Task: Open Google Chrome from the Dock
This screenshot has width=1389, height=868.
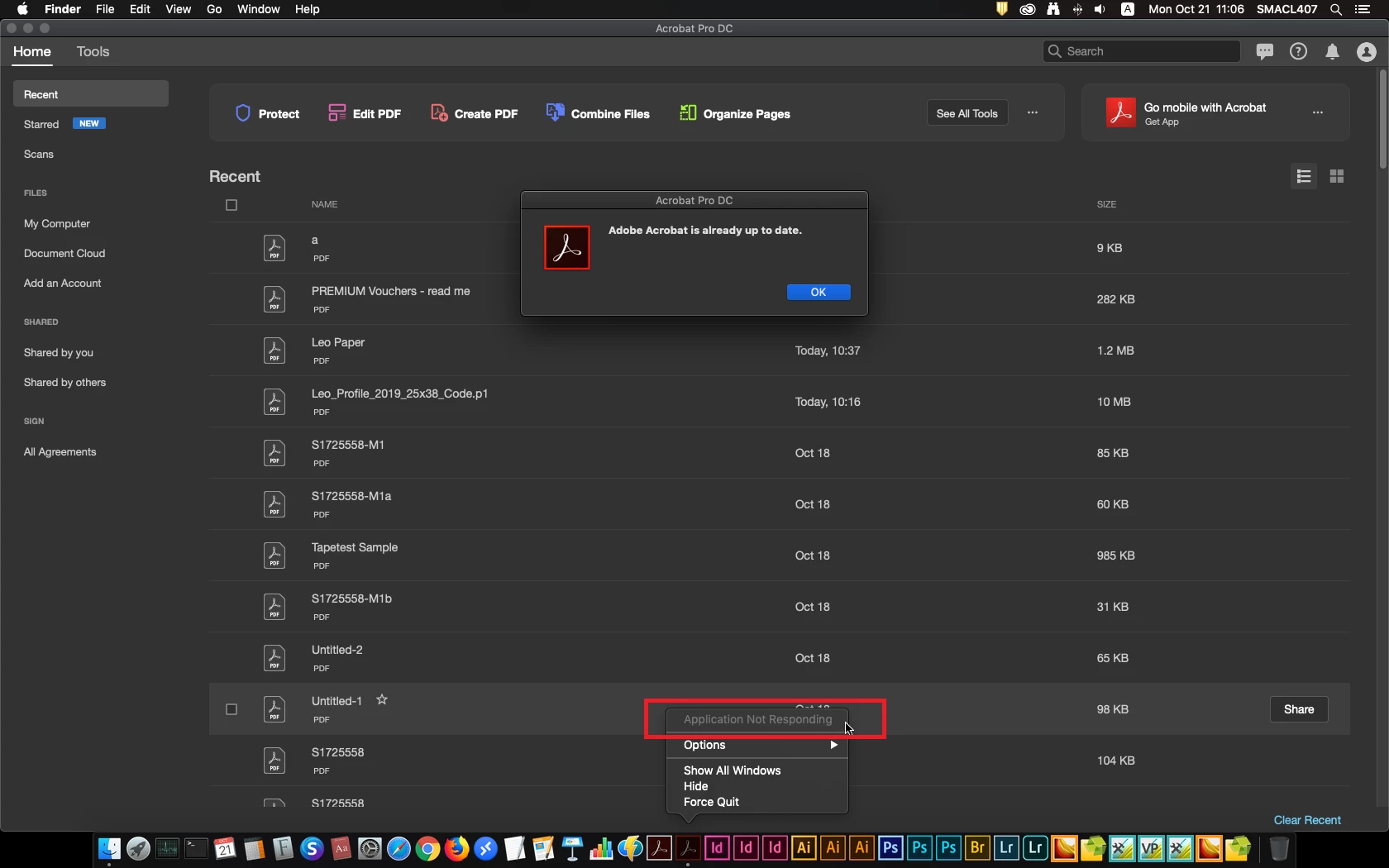Action: coord(427,848)
